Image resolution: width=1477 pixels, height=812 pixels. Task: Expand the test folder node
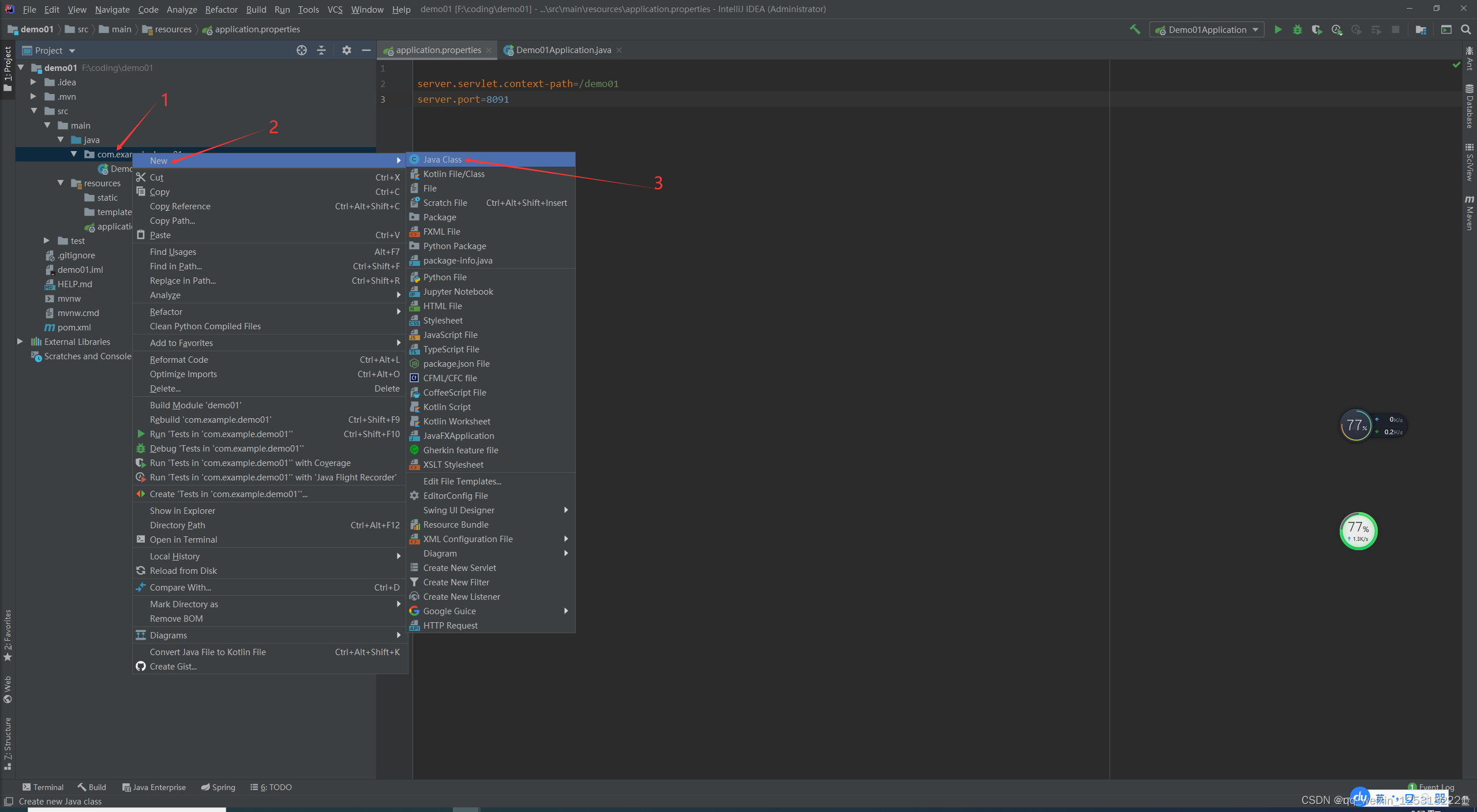(x=47, y=240)
